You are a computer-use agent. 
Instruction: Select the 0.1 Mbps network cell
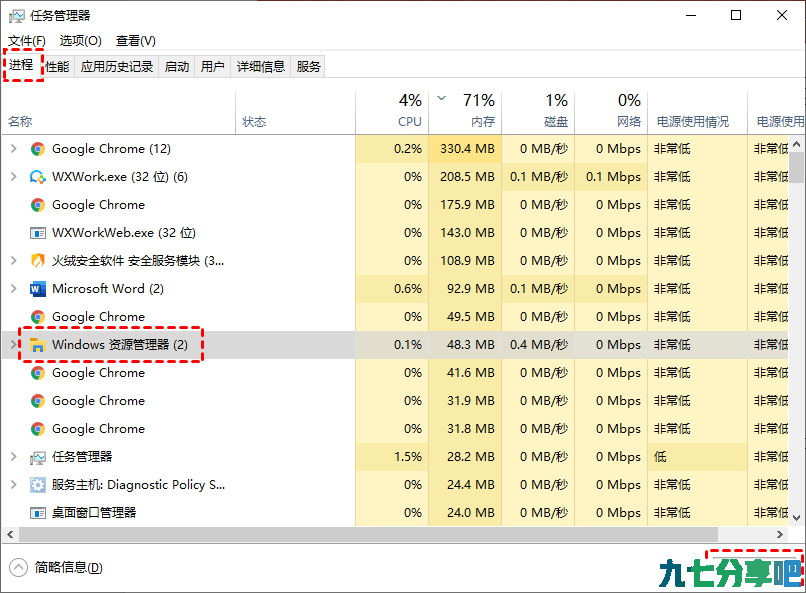pos(611,177)
